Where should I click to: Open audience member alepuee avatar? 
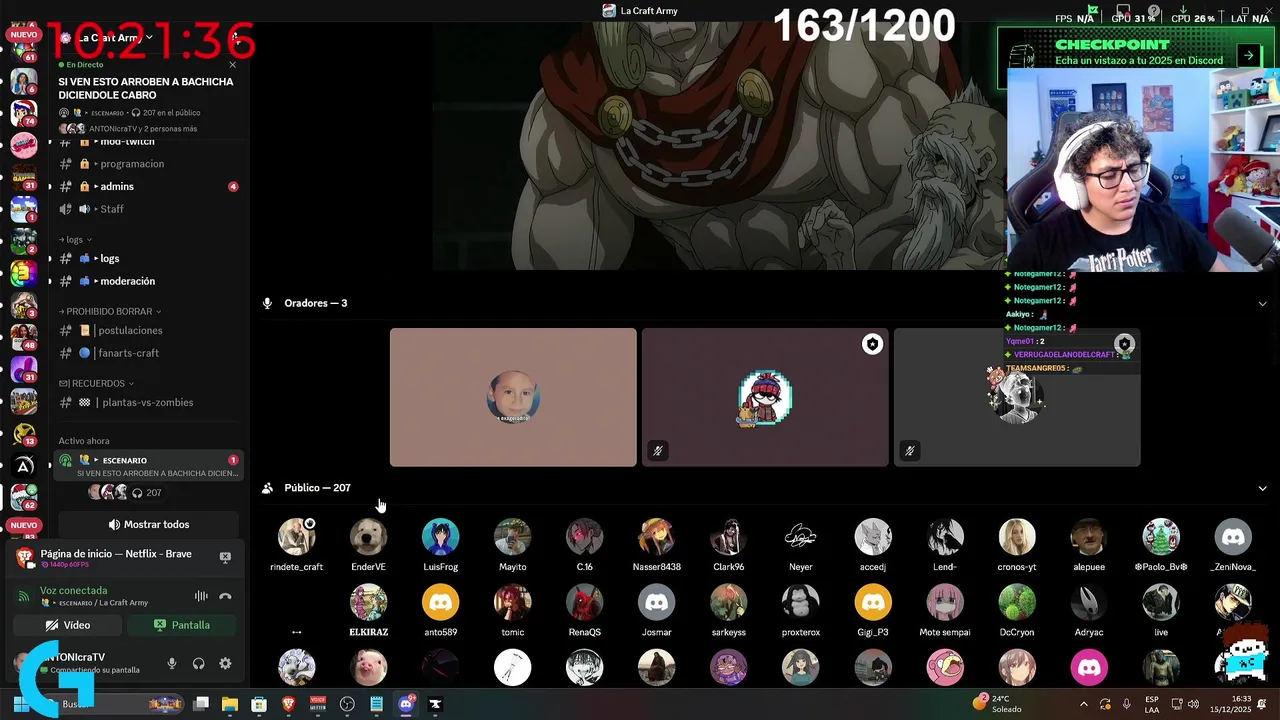coord(1088,537)
